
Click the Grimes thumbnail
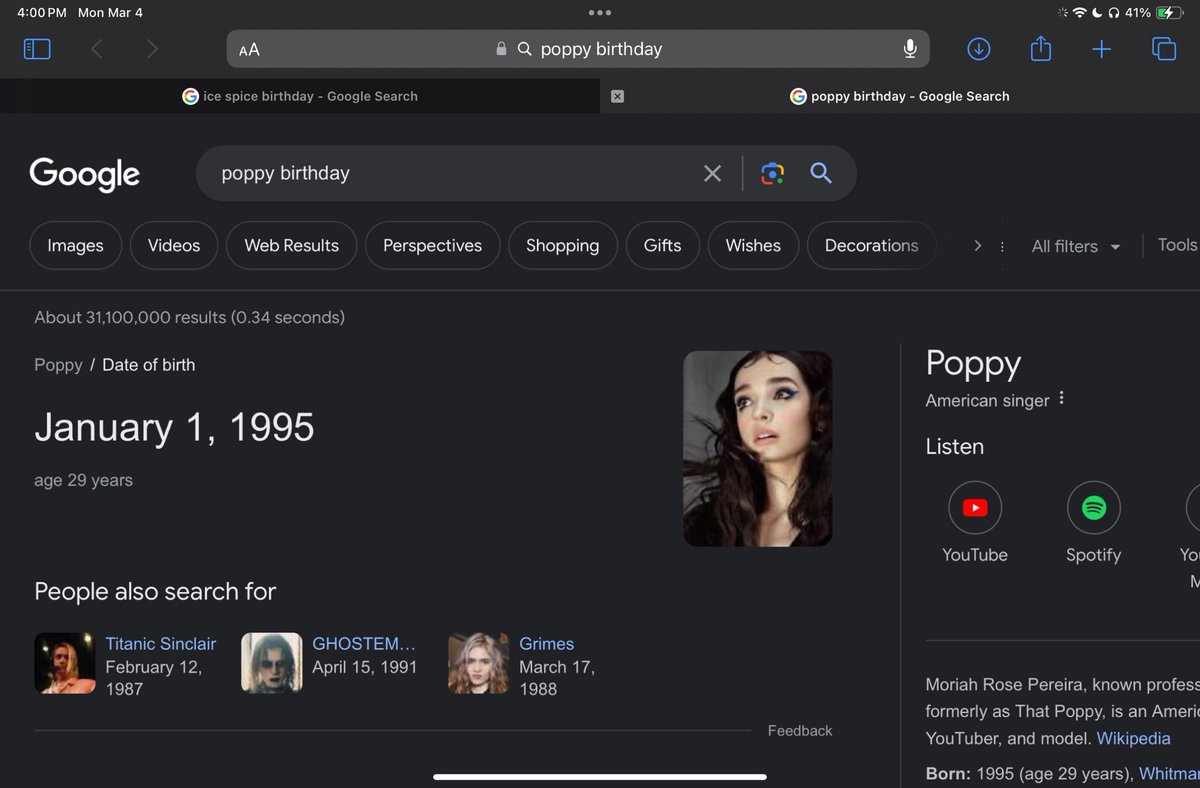click(x=479, y=663)
